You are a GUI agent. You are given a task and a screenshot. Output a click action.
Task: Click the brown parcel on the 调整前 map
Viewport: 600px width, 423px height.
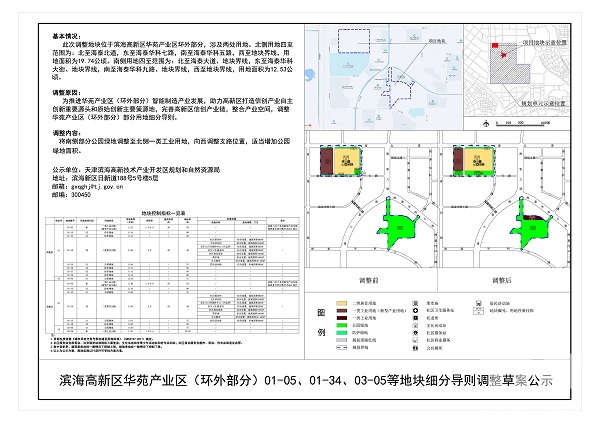click(326, 161)
